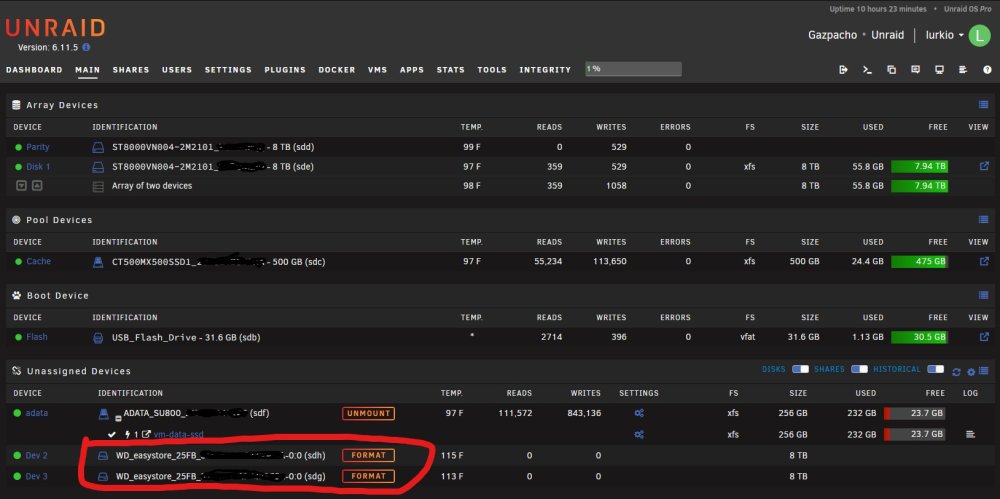The image size is (1000, 499).
Task: Open adata device settings gears icon
Action: click(x=639, y=413)
